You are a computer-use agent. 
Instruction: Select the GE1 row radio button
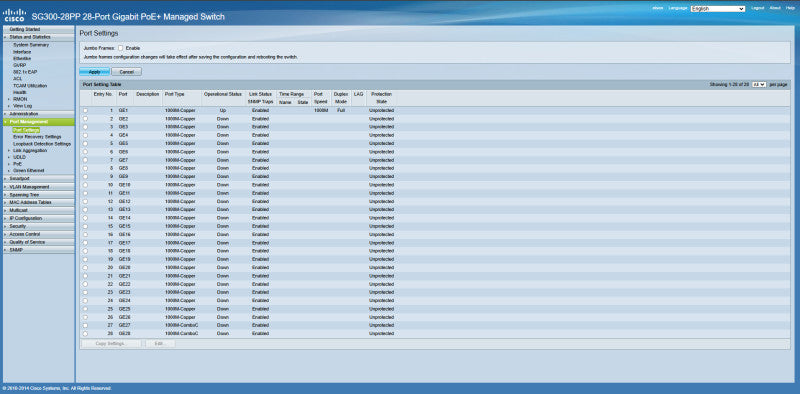[85, 110]
